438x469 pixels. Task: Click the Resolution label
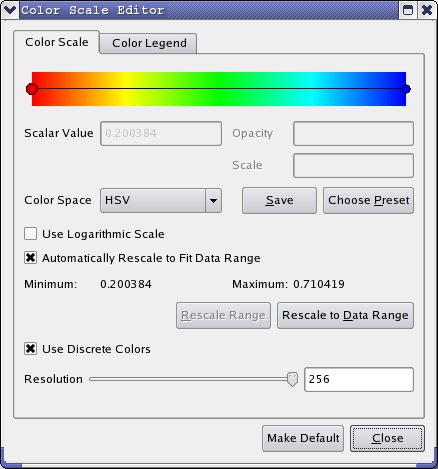(x=53, y=379)
